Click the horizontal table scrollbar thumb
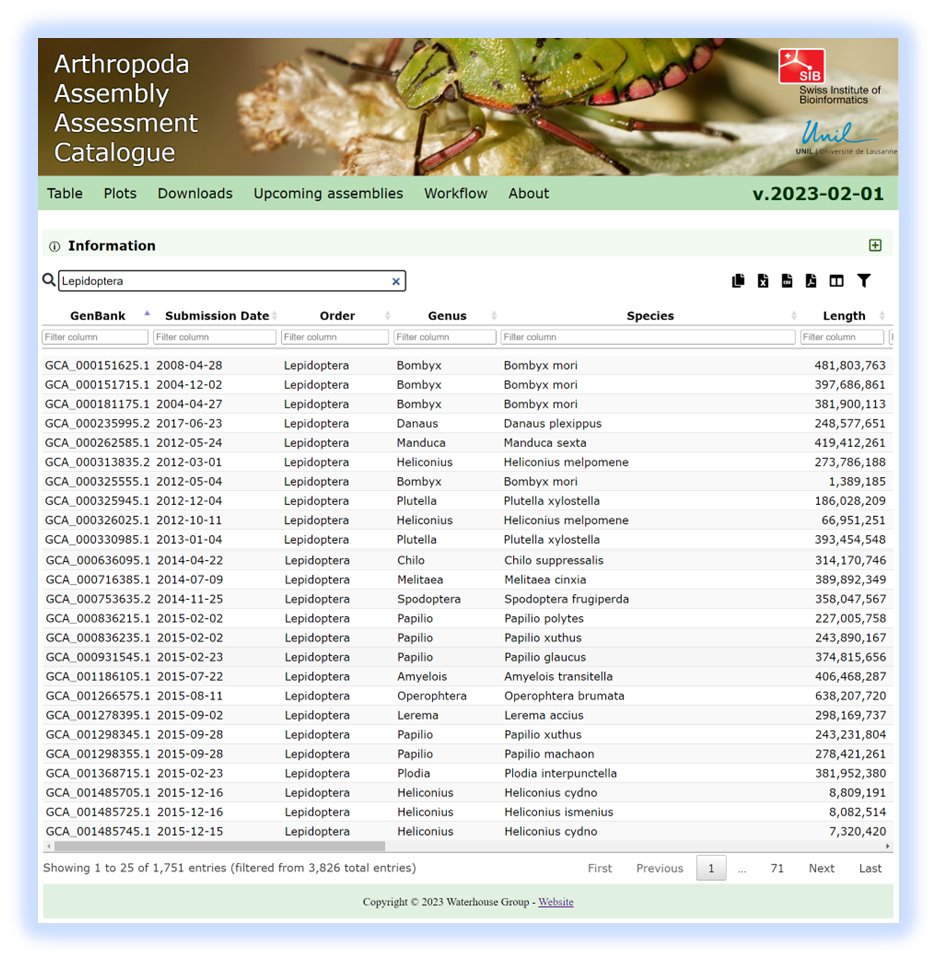937x961 pixels. click(219, 846)
